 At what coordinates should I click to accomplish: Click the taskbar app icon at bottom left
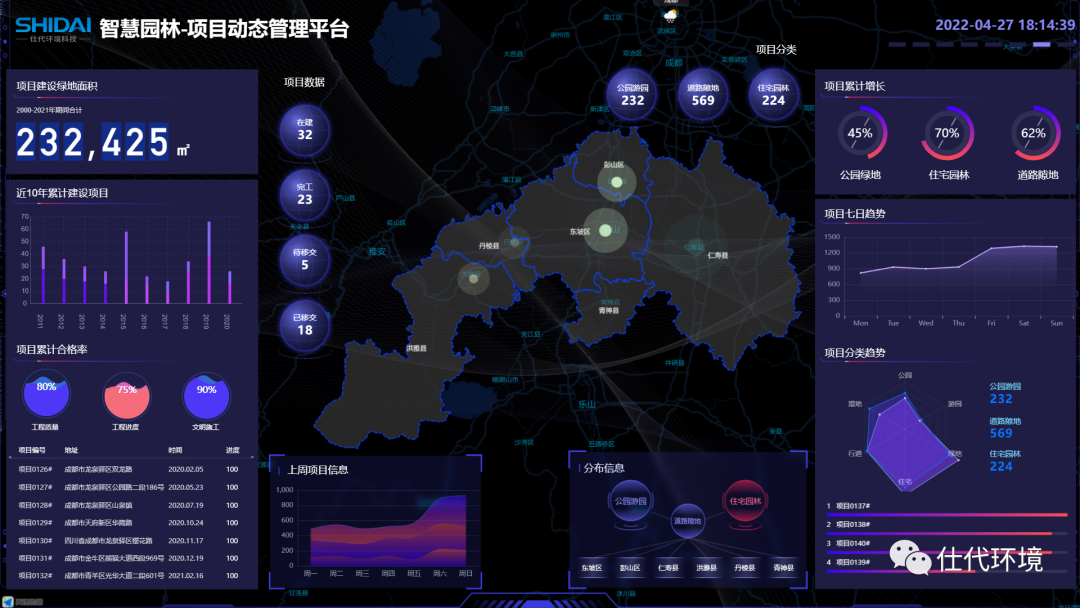coord(8,601)
